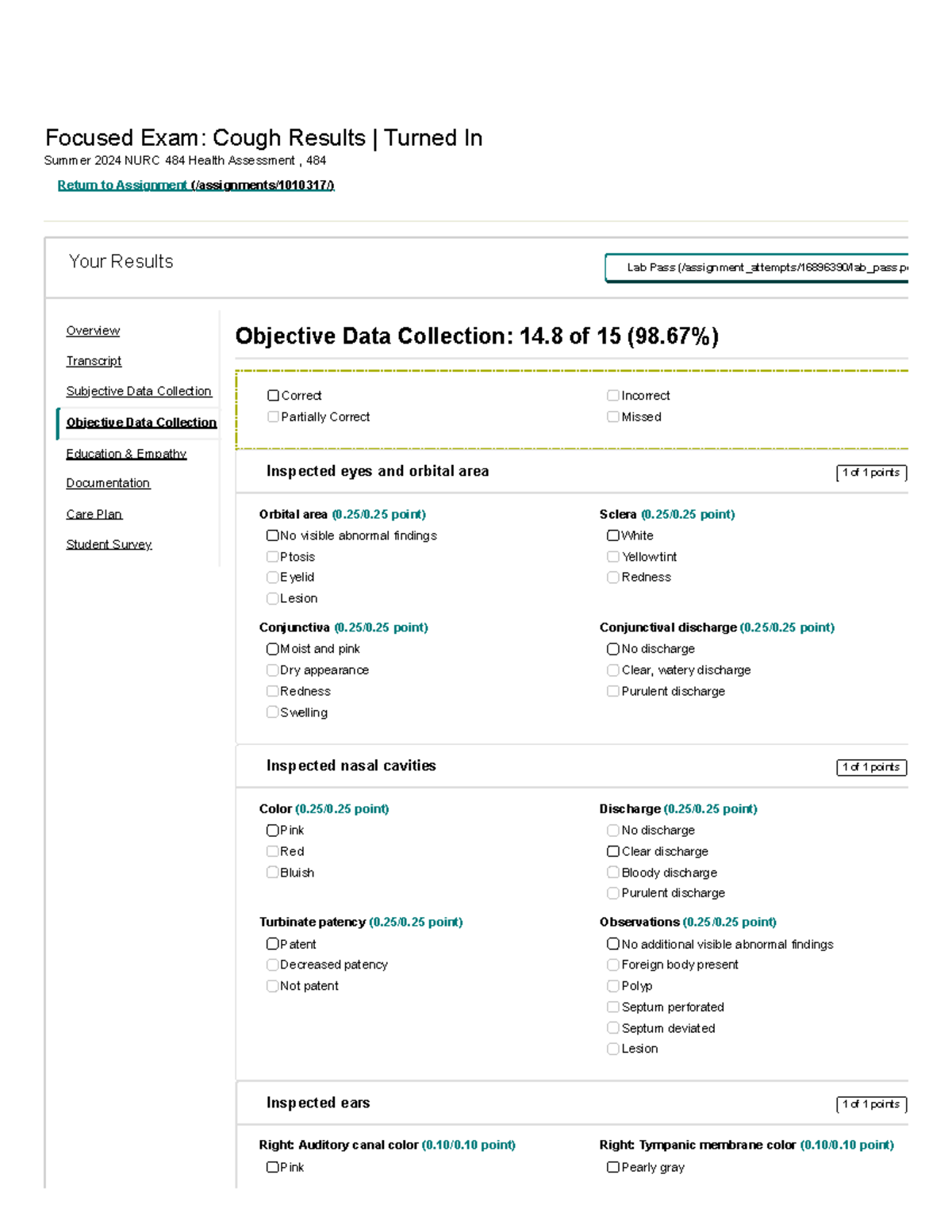
Task: Toggle the Incorrect legend checkbox
Action: (613, 395)
